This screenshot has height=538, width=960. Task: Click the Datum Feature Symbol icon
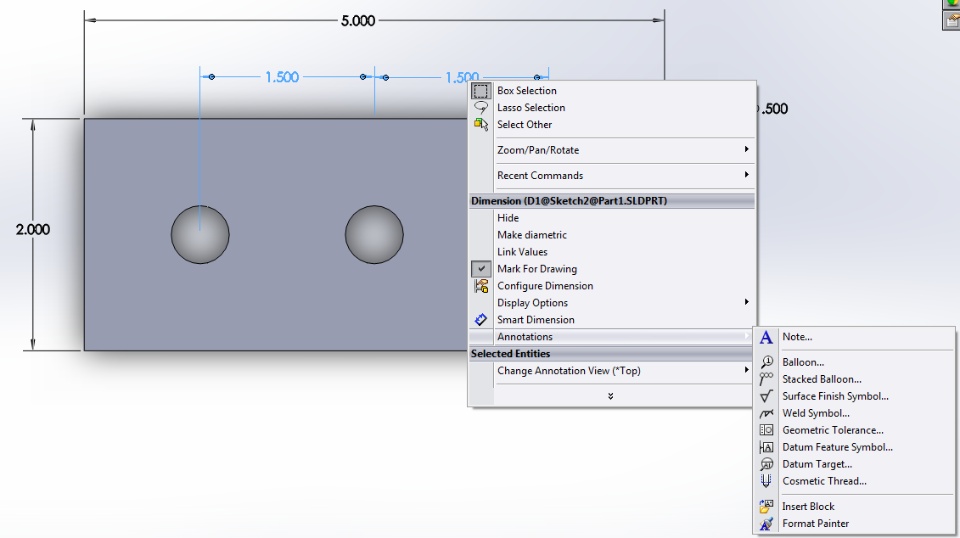tap(766, 447)
